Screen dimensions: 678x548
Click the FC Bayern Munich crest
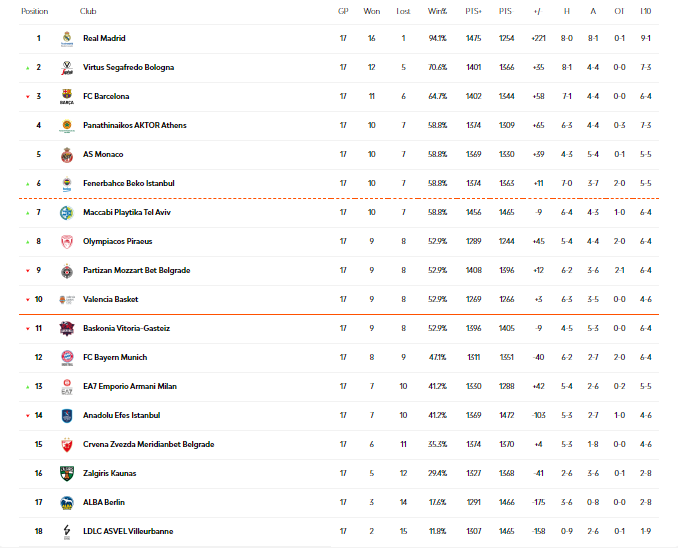coord(66,357)
